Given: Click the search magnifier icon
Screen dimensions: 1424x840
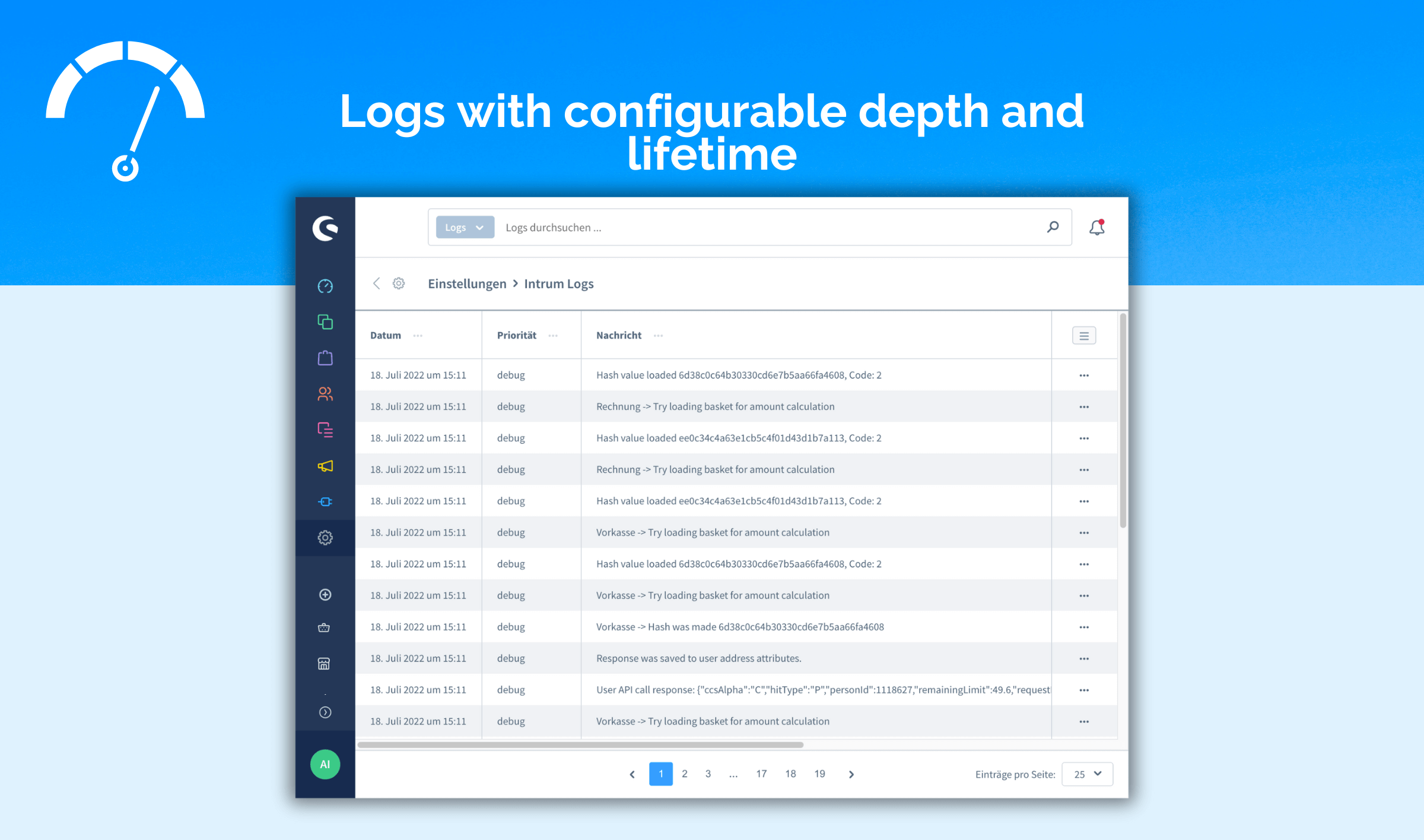Looking at the screenshot, I should pyautogui.click(x=1053, y=227).
